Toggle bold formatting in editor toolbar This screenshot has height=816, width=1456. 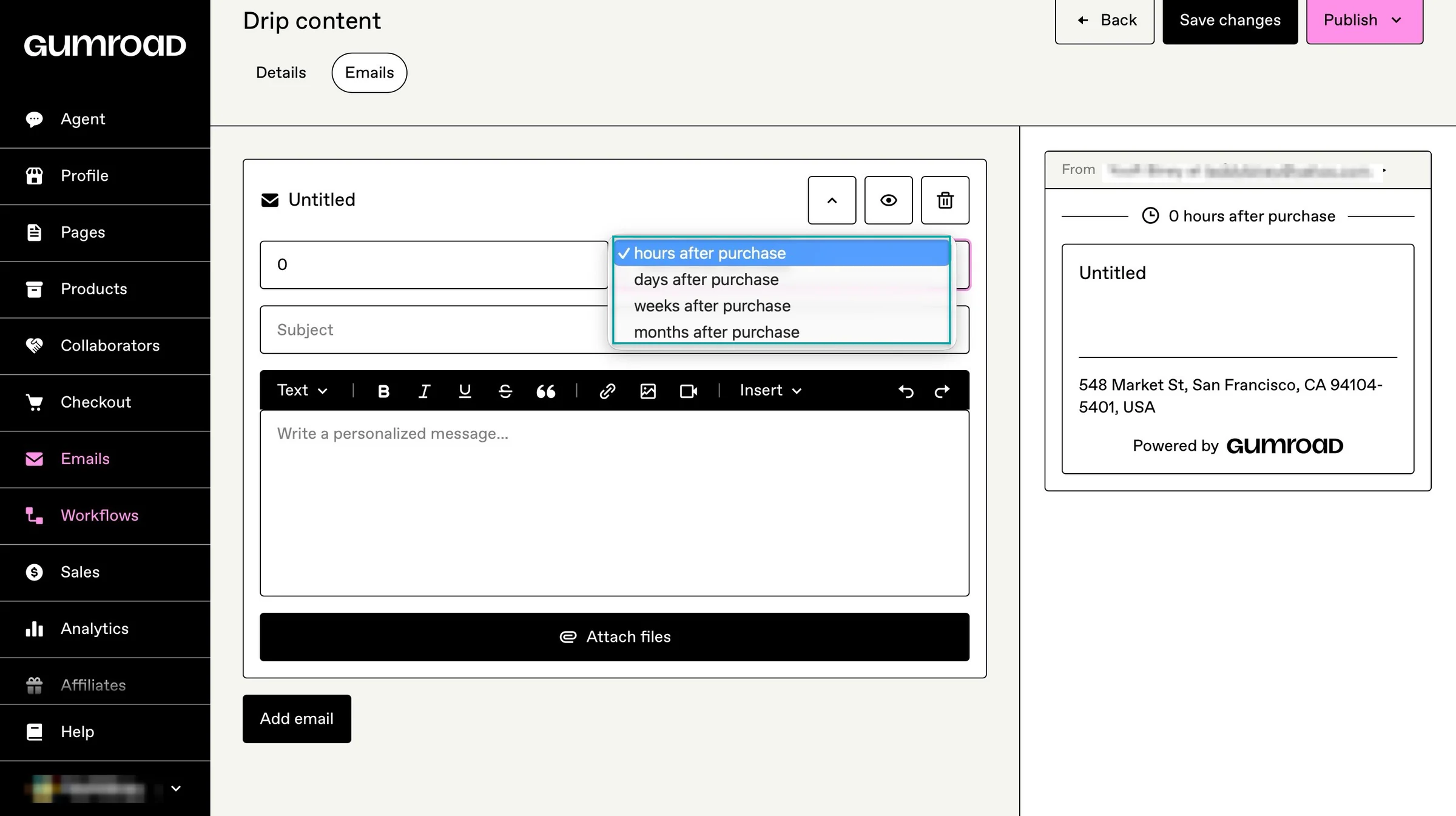383,391
